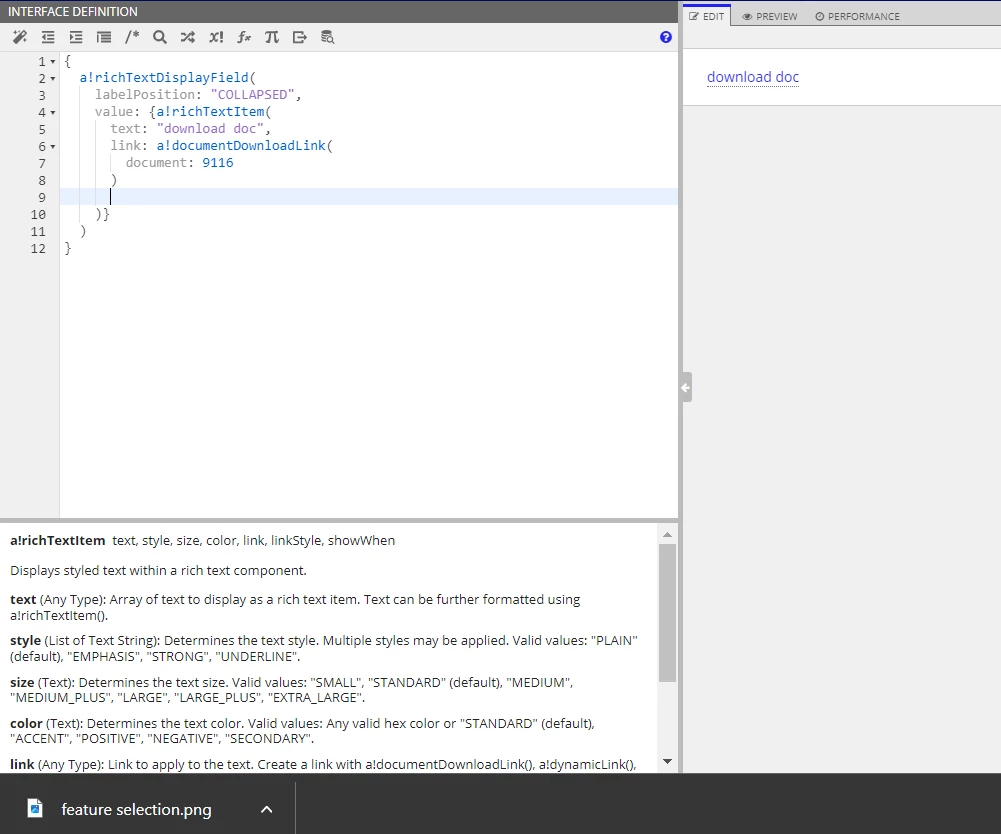Collapse the code fold on line 4
The width and height of the screenshot is (1001, 834).
(x=53, y=112)
